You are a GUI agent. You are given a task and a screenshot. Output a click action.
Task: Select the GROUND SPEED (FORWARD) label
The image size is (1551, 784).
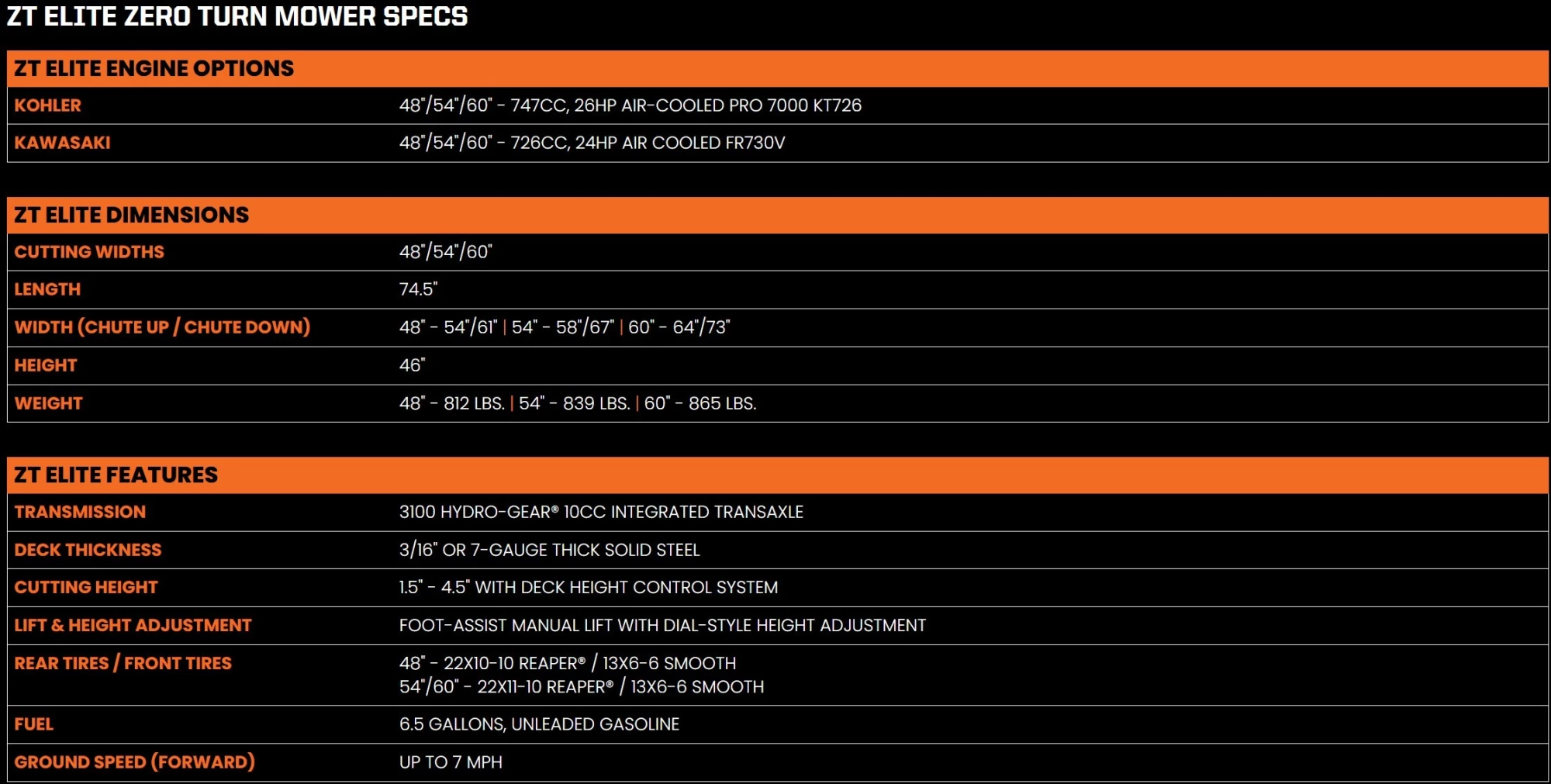[x=134, y=762]
